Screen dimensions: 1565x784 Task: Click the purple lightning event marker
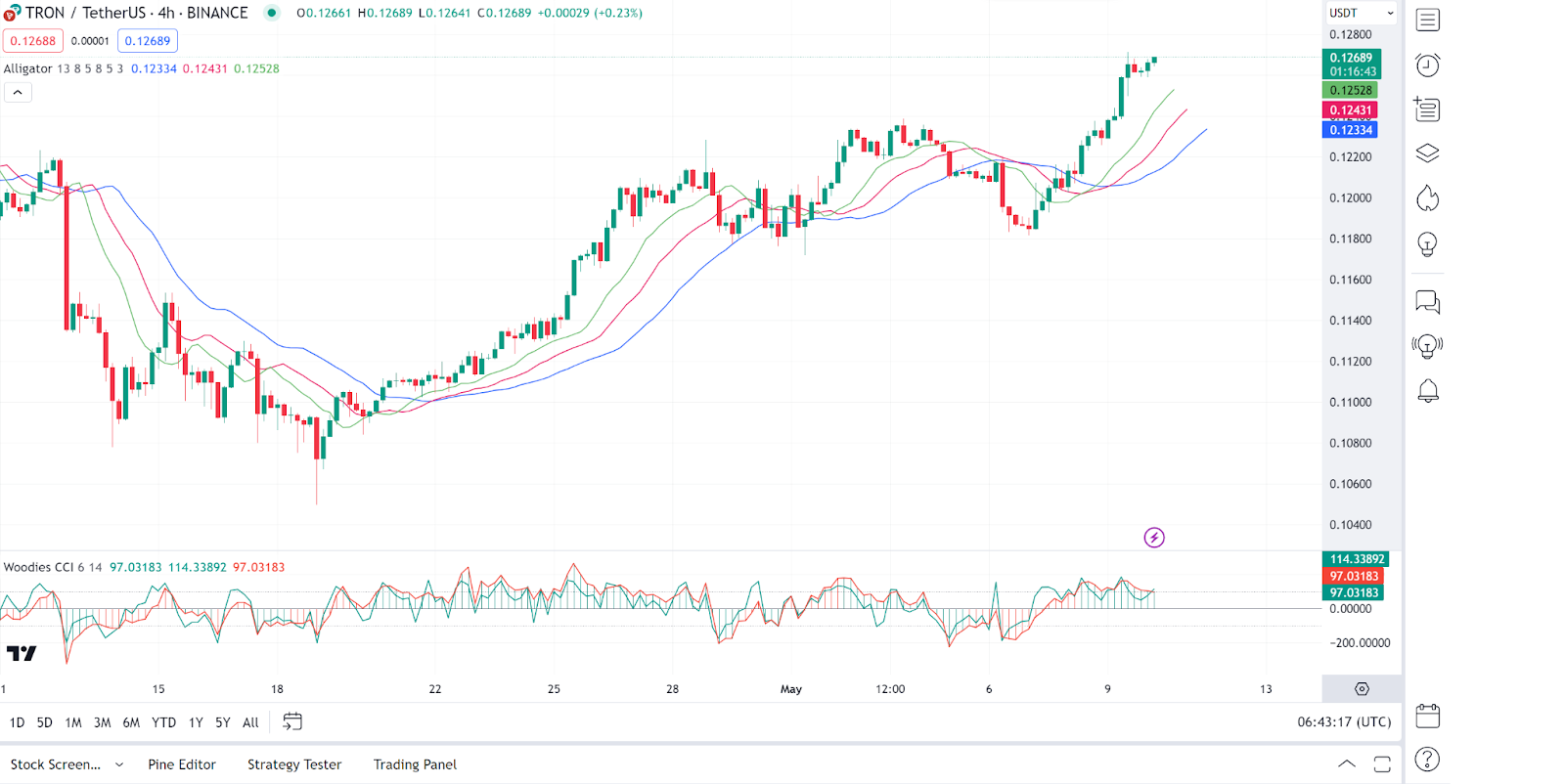[1154, 538]
